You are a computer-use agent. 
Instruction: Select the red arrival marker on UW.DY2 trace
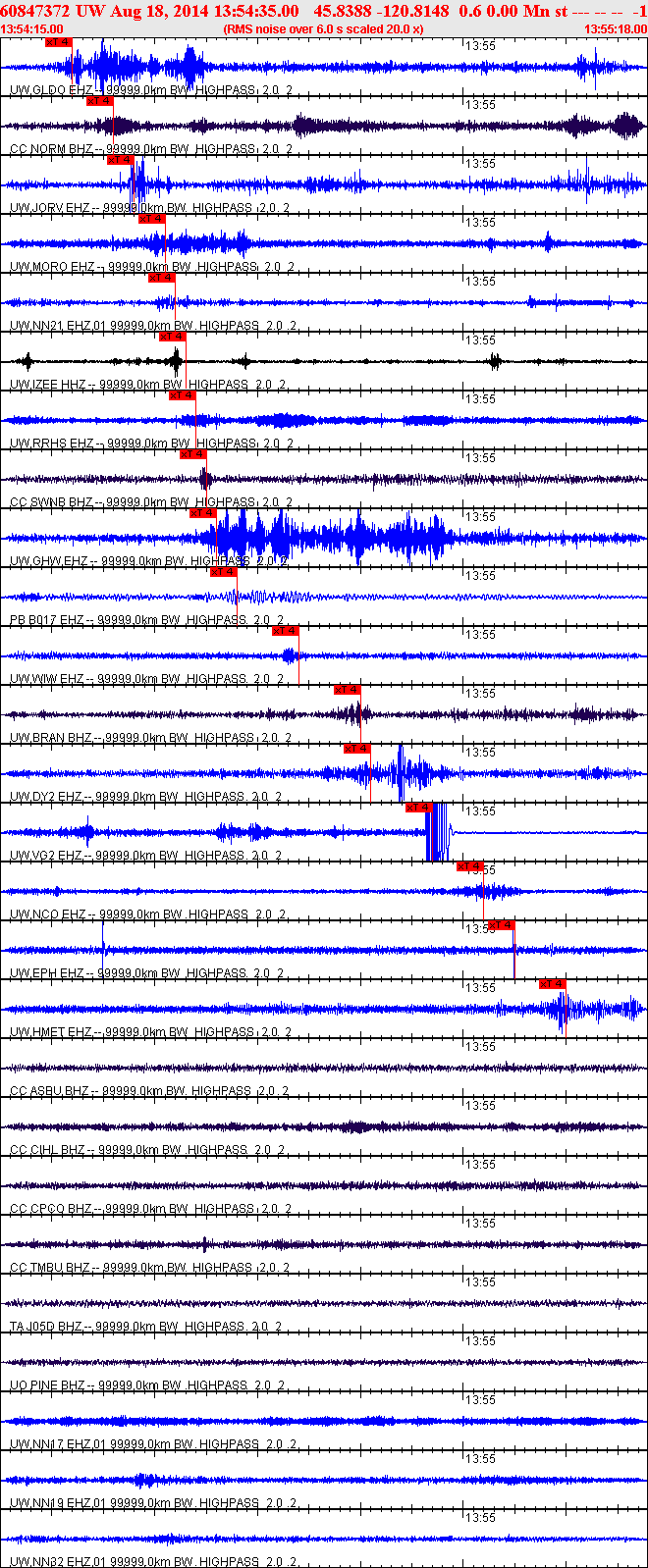point(357,749)
